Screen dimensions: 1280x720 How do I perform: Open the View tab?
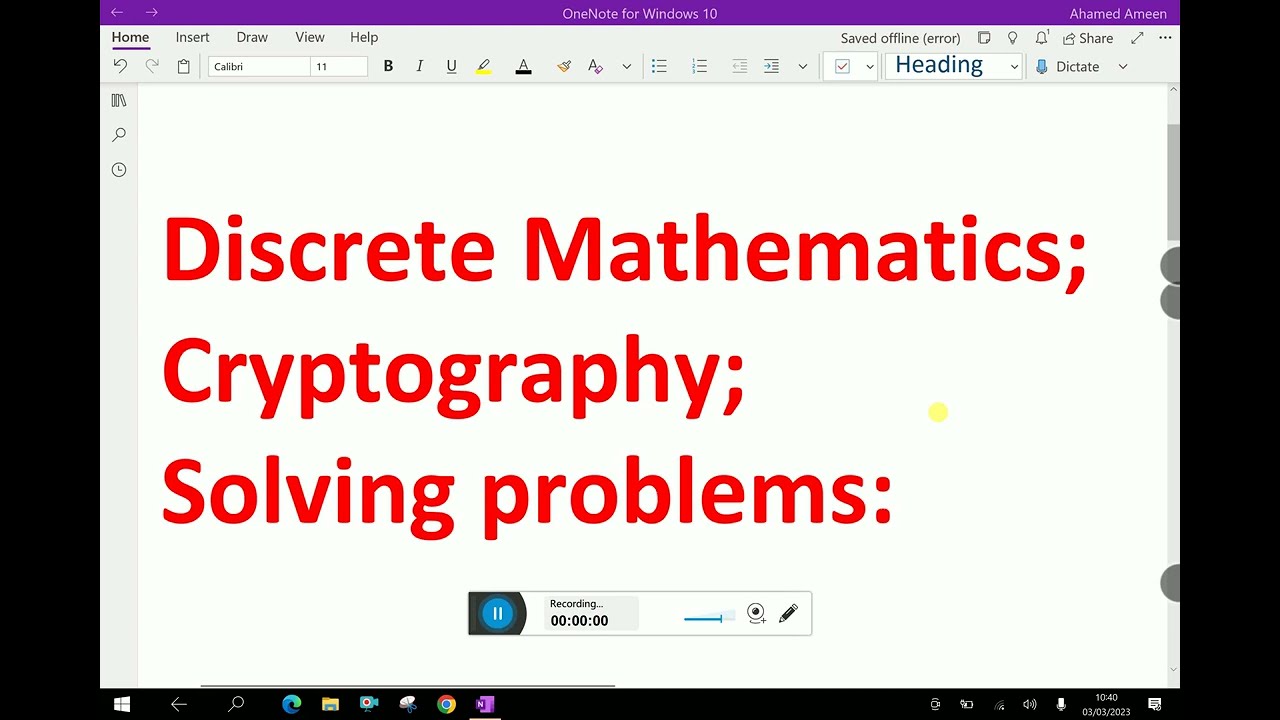pyautogui.click(x=310, y=38)
